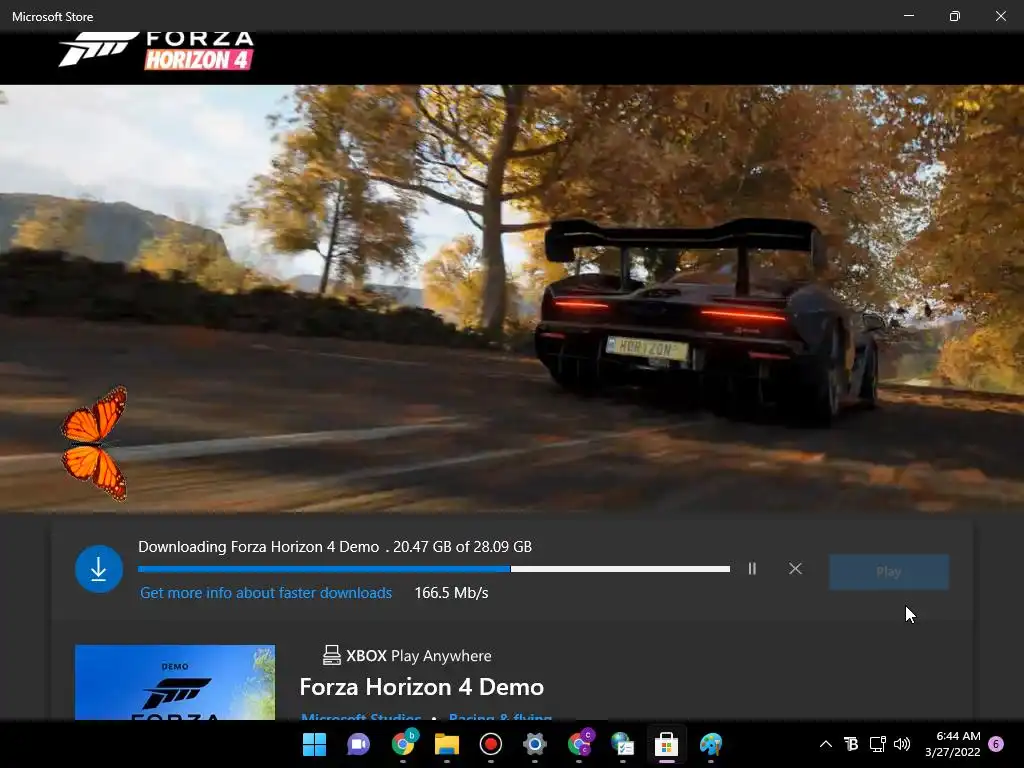
Task: Click the language bar tray icon
Action: [851, 744]
